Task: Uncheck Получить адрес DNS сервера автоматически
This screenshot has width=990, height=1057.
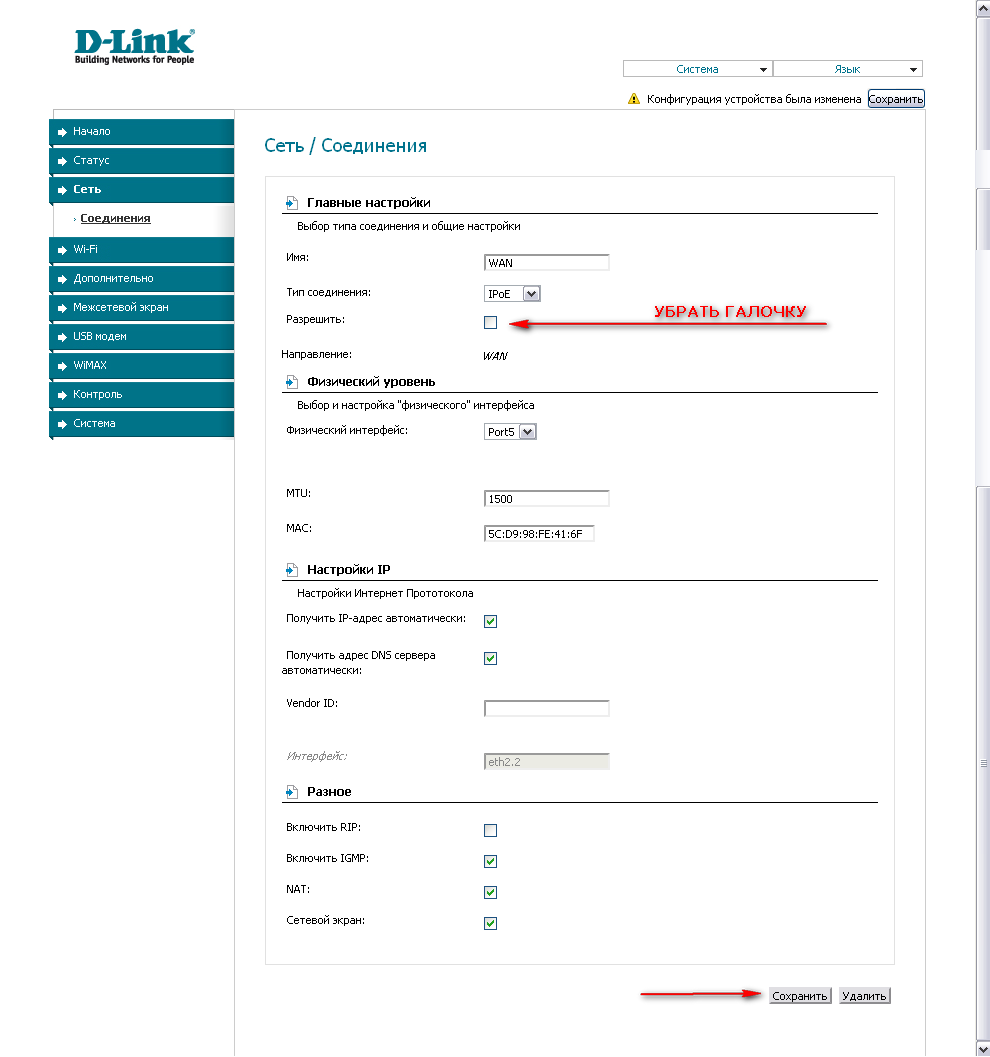Action: click(x=491, y=659)
